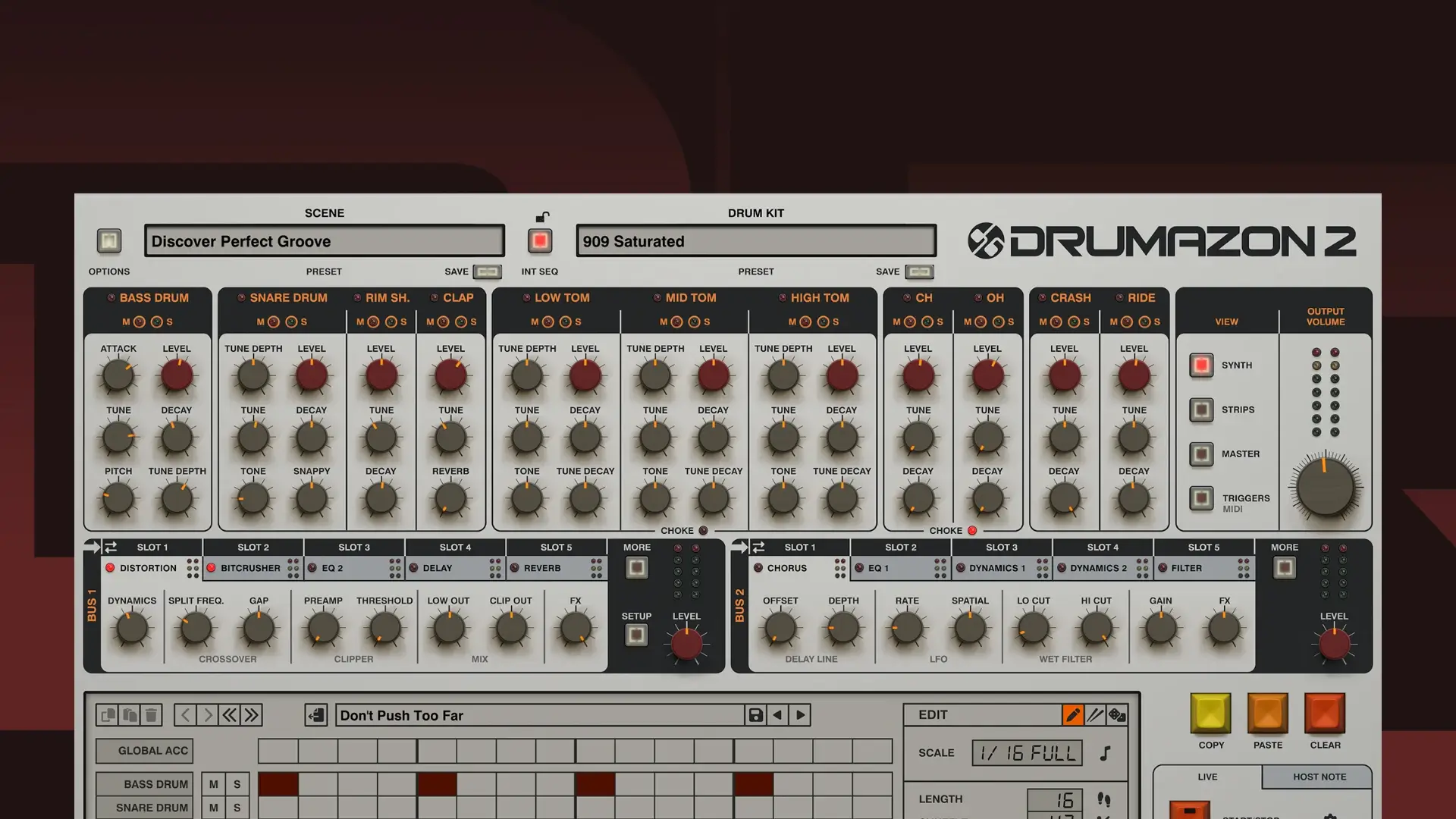
Task: Open the Bus 1 SETUP button
Action: [637, 635]
